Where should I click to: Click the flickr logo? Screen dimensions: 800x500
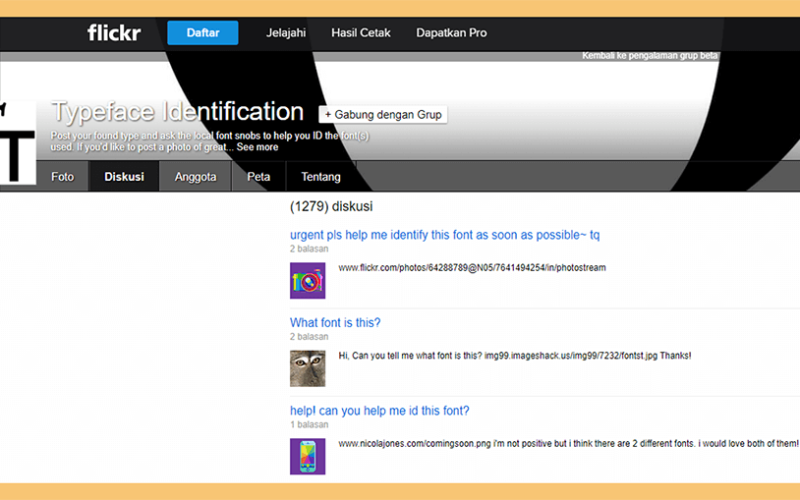tap(114, 33)
